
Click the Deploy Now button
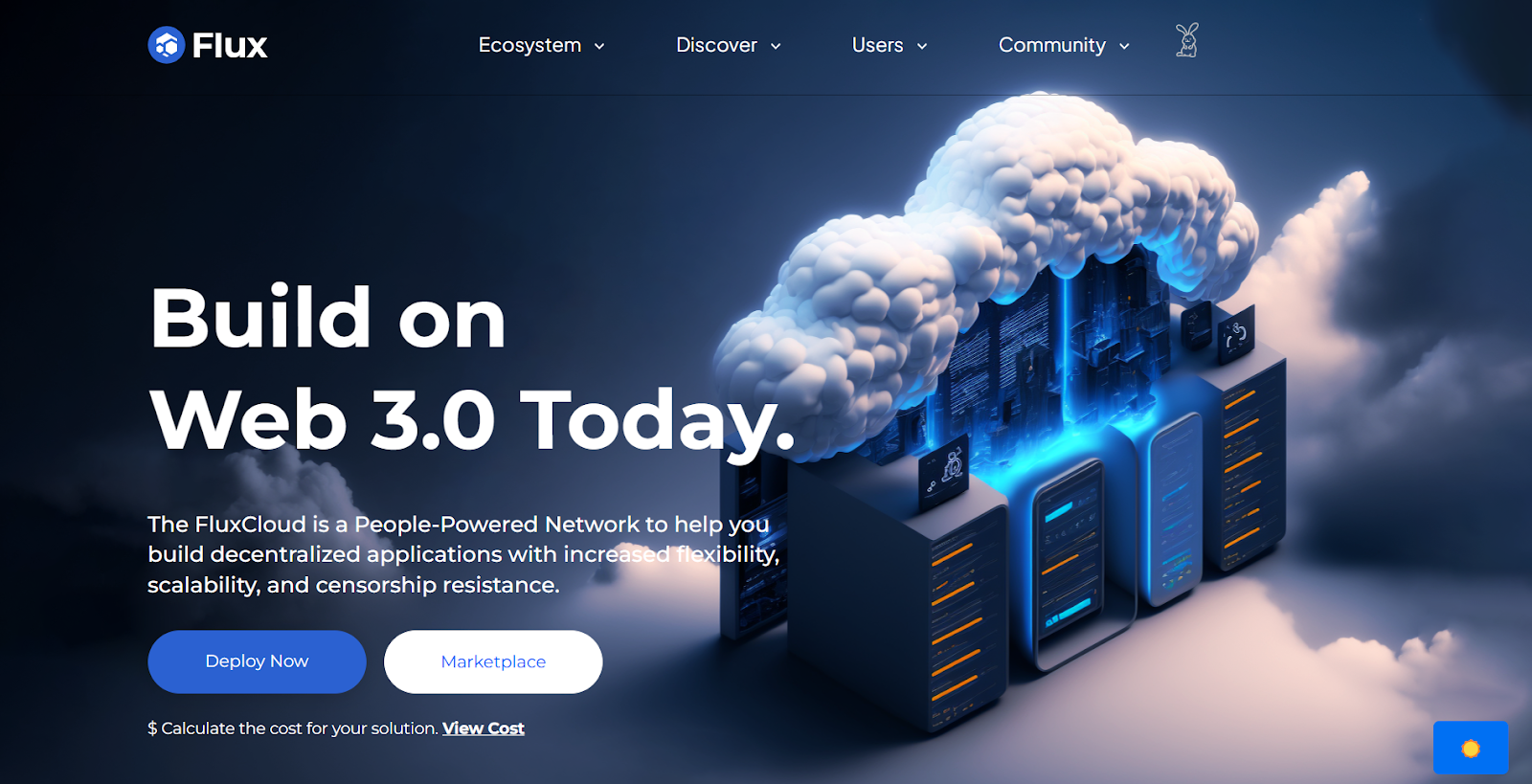[x=257, y=661]
